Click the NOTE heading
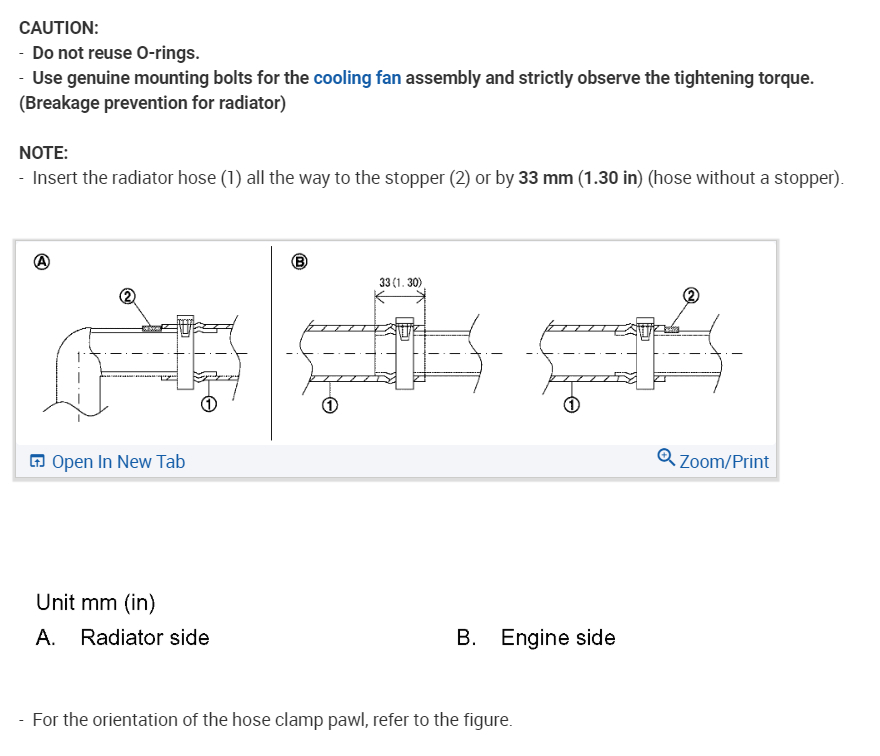 click(43, 153)
